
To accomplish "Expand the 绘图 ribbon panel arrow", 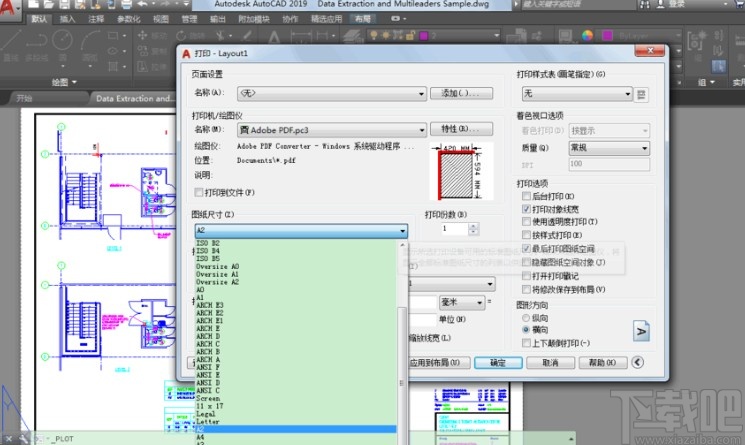I will (74, 82).
